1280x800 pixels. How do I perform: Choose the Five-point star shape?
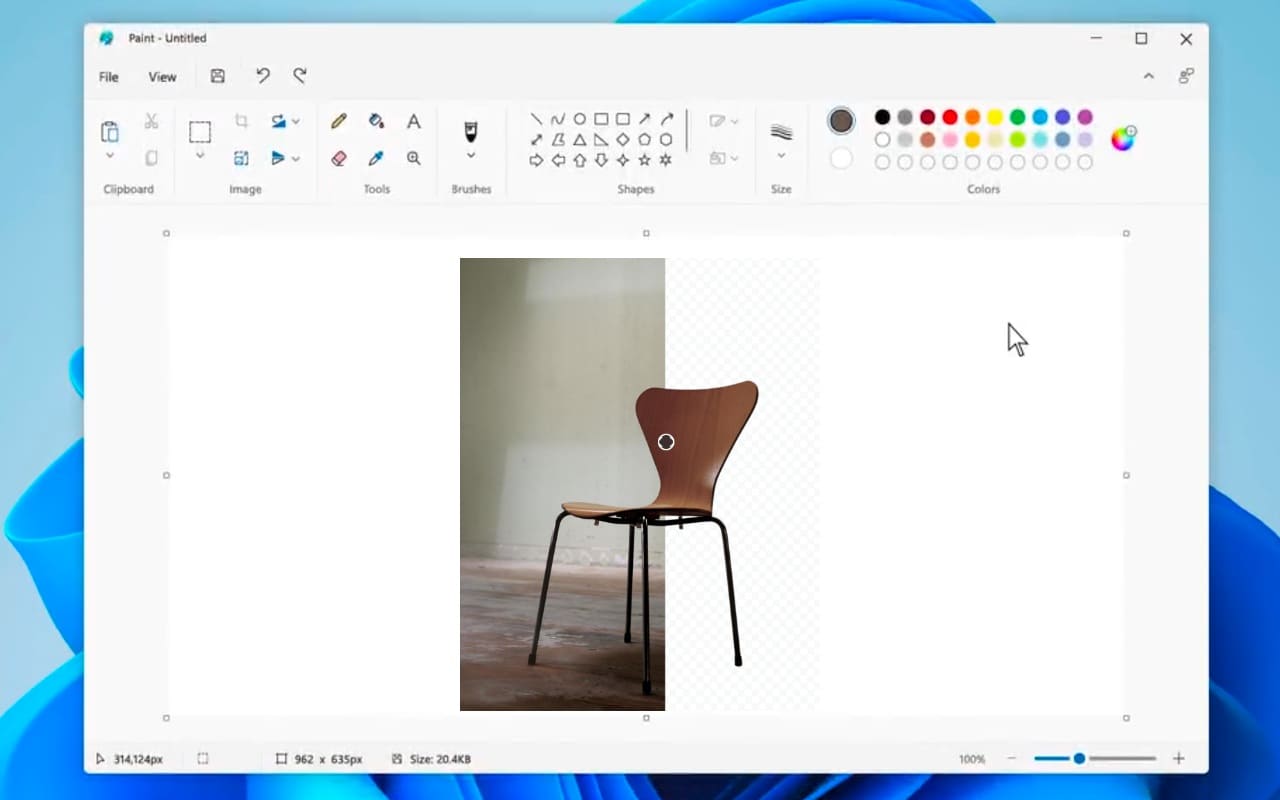pyautogui.click(x=644, y=160)
